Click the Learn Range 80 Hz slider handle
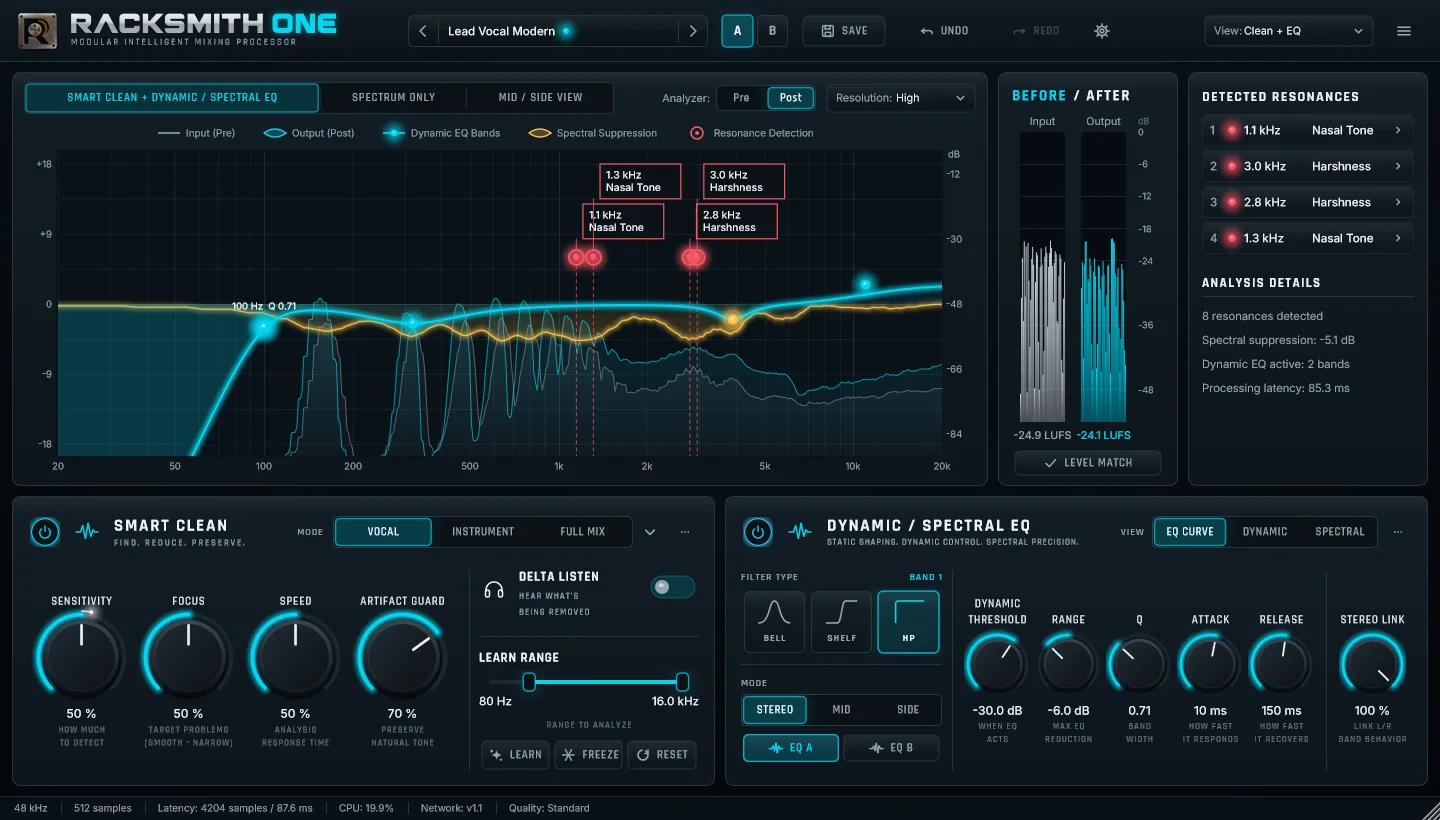Screen dimensions: 1440x820 pyautogui.click(x=529, y=682)
